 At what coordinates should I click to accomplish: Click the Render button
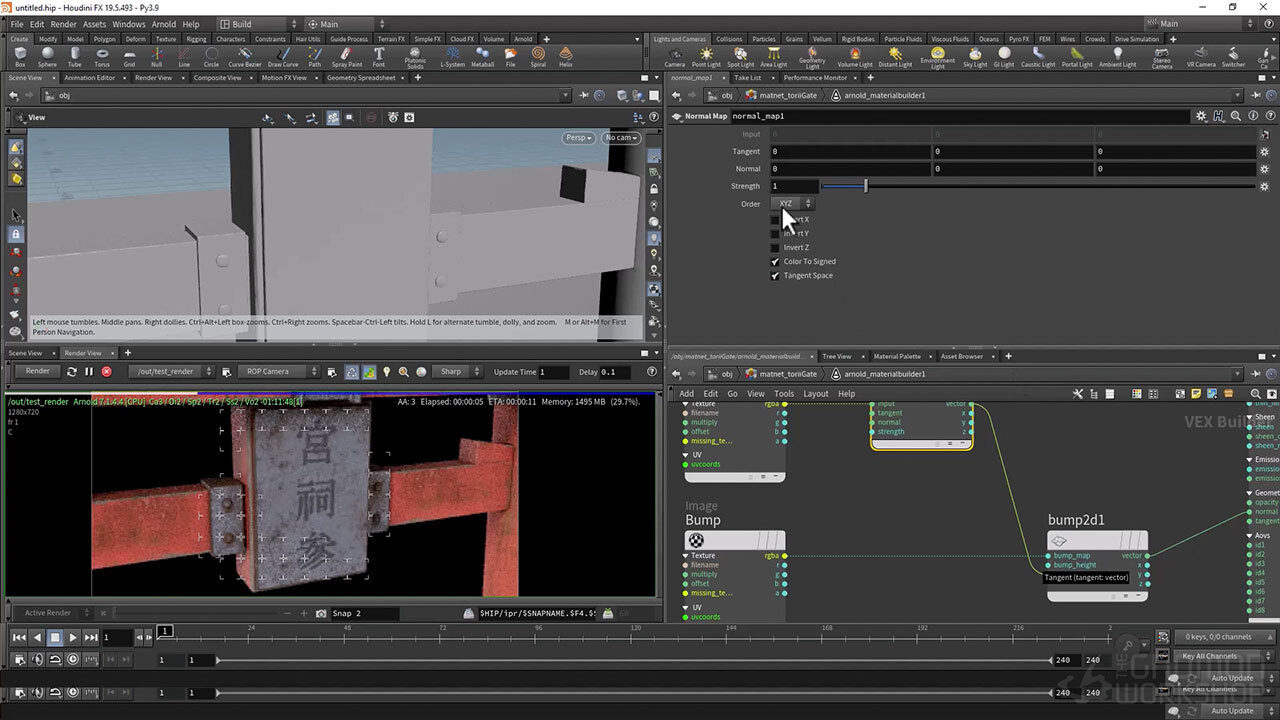[37, 372]
